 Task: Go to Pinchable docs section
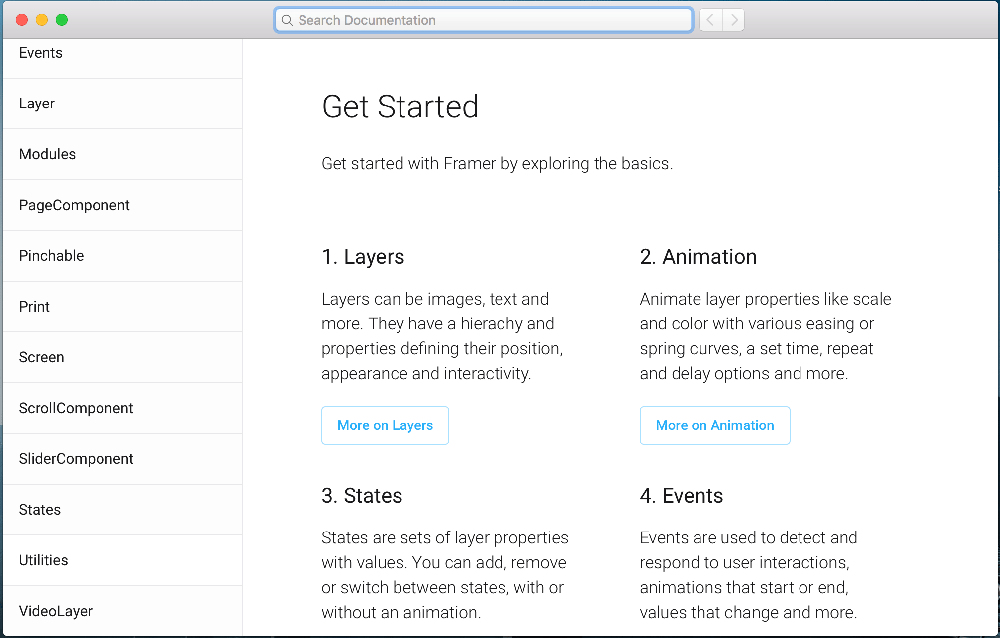(51, 256)
